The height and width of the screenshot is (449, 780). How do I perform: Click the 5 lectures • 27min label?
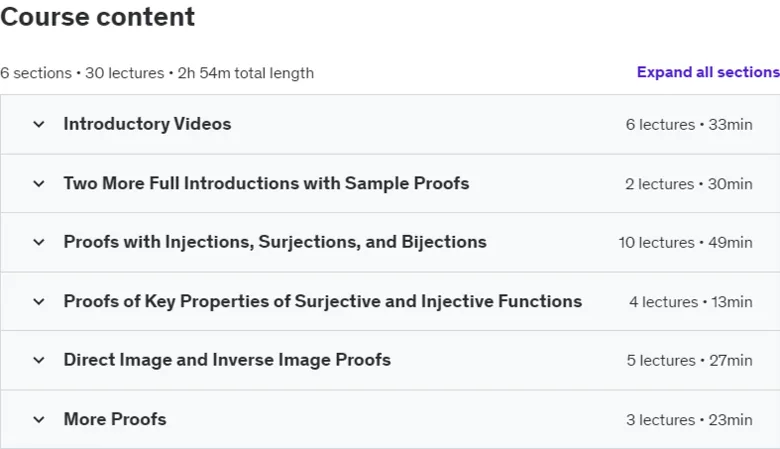click(x=689, y=360)
